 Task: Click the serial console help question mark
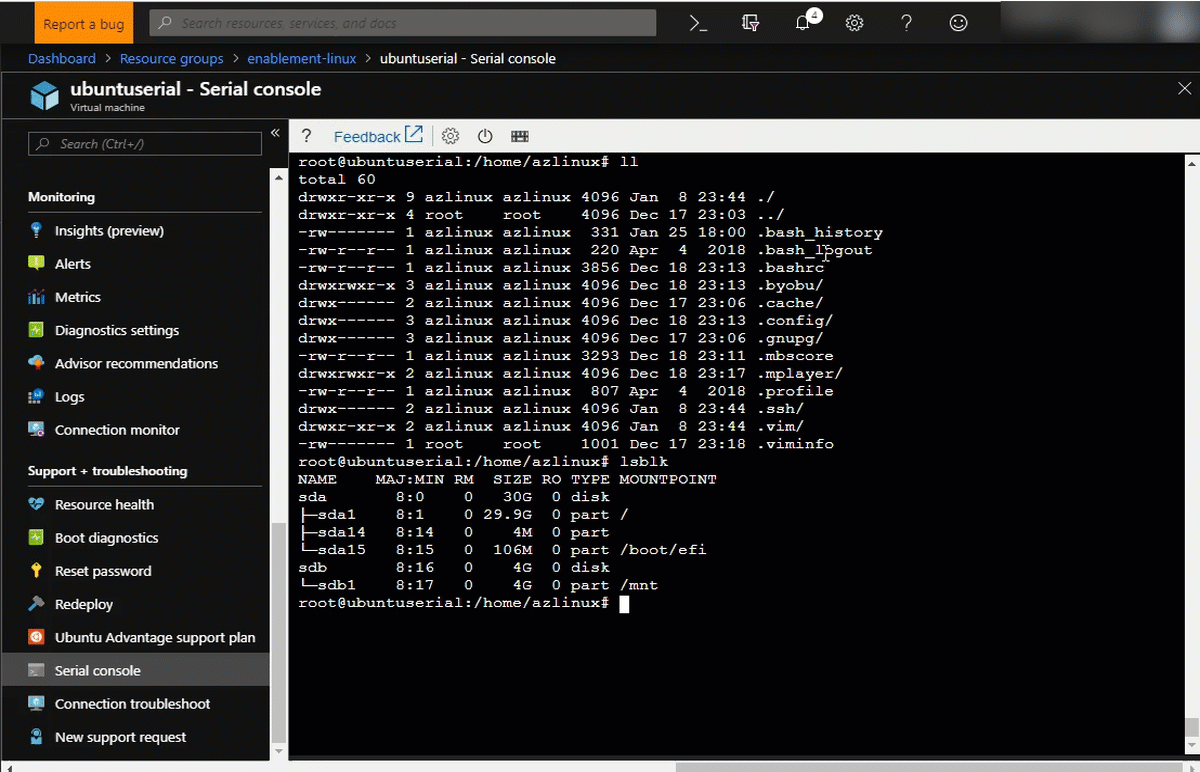[x=306, y=136]
